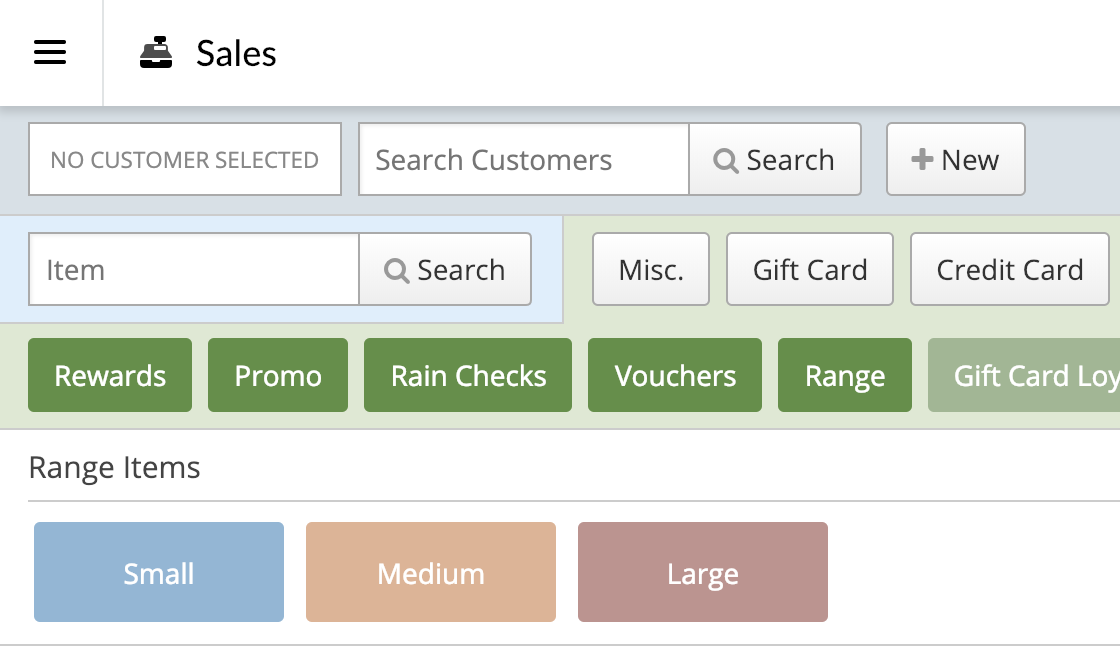Click the Credit Card button
This screenshot has width=1120, height=646.
[x=1010, y=269]
